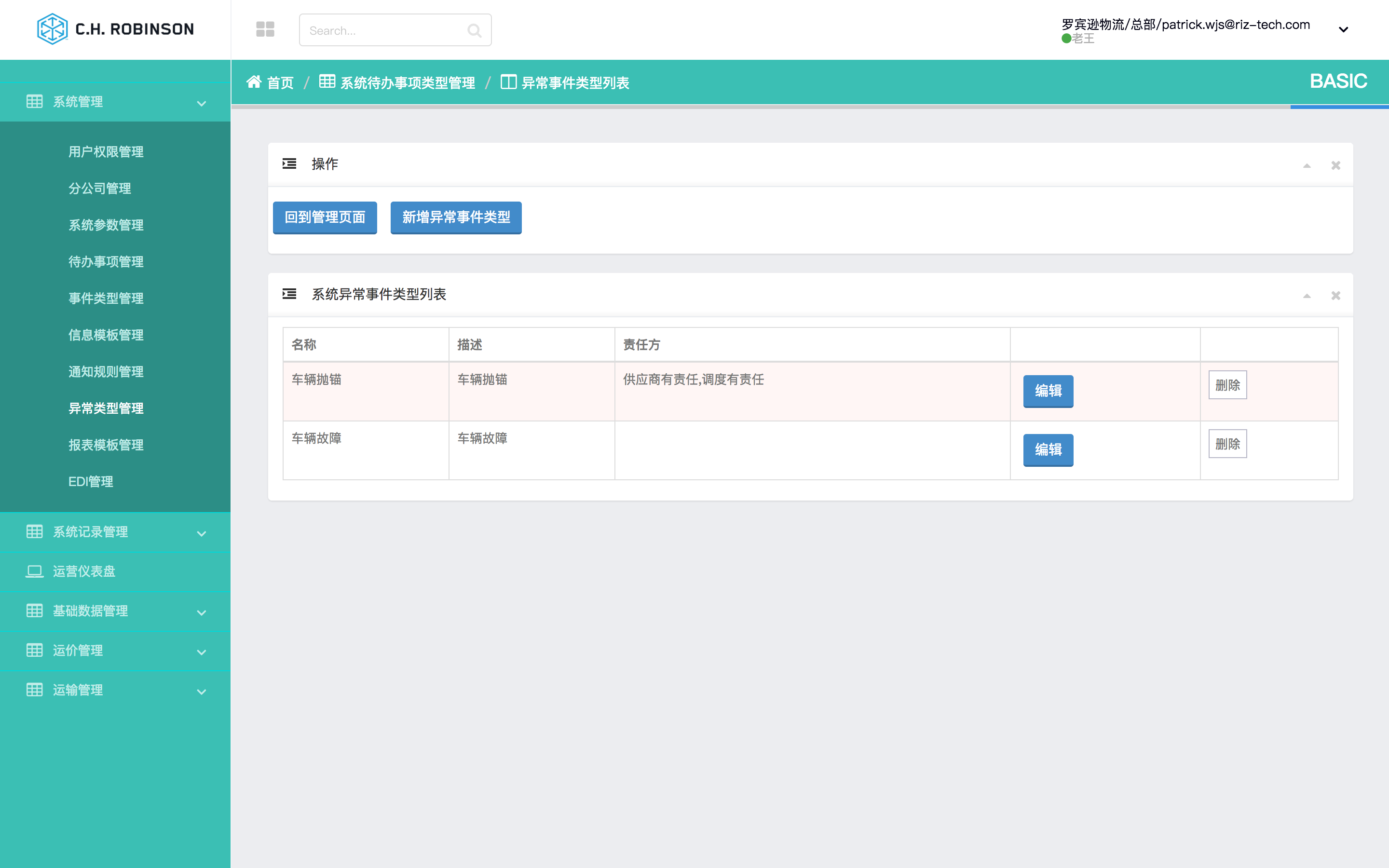Open 系统待办事项类型管理 breadcrumb link
1389x868 pixels.
[x=408, y=82]
